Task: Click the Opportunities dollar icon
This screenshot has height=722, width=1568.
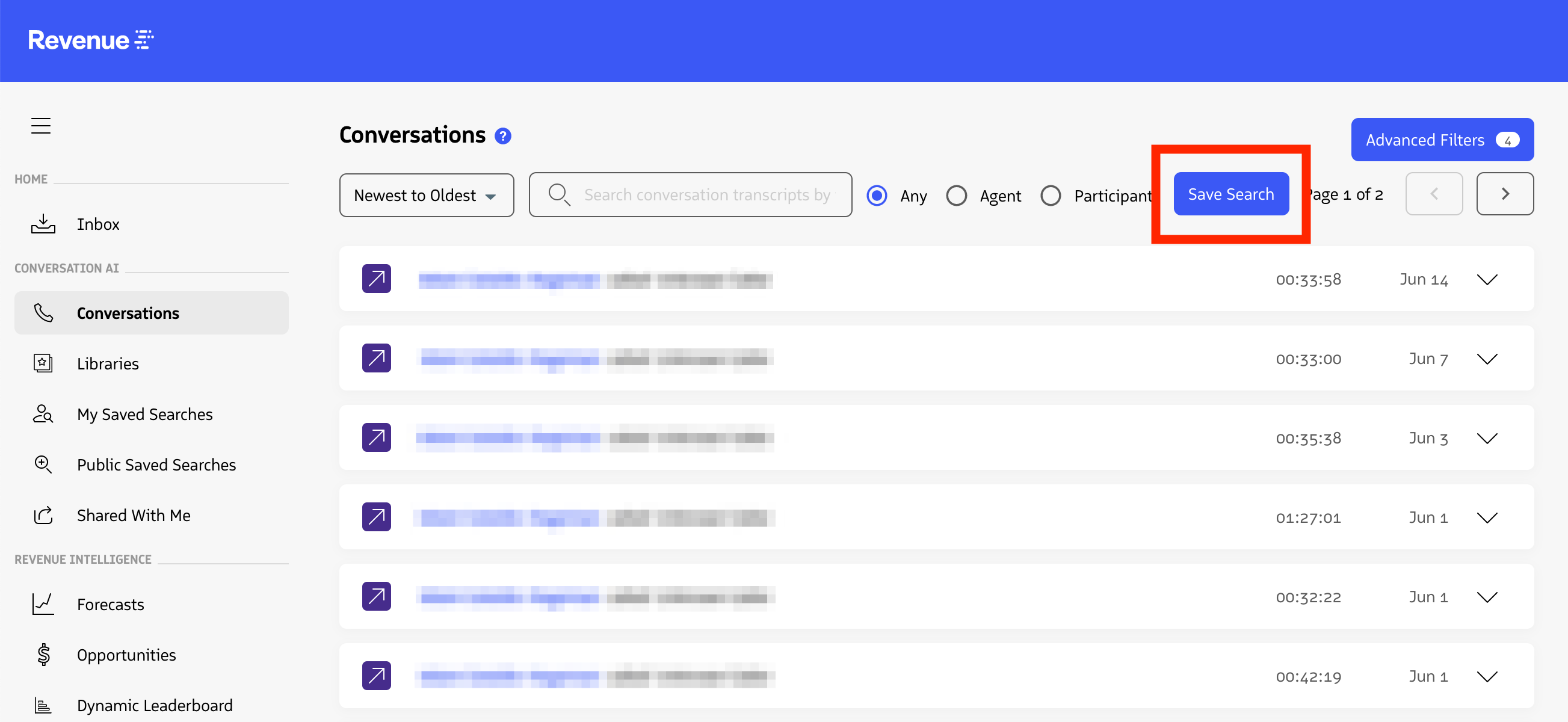Action: tap(43, 655)
